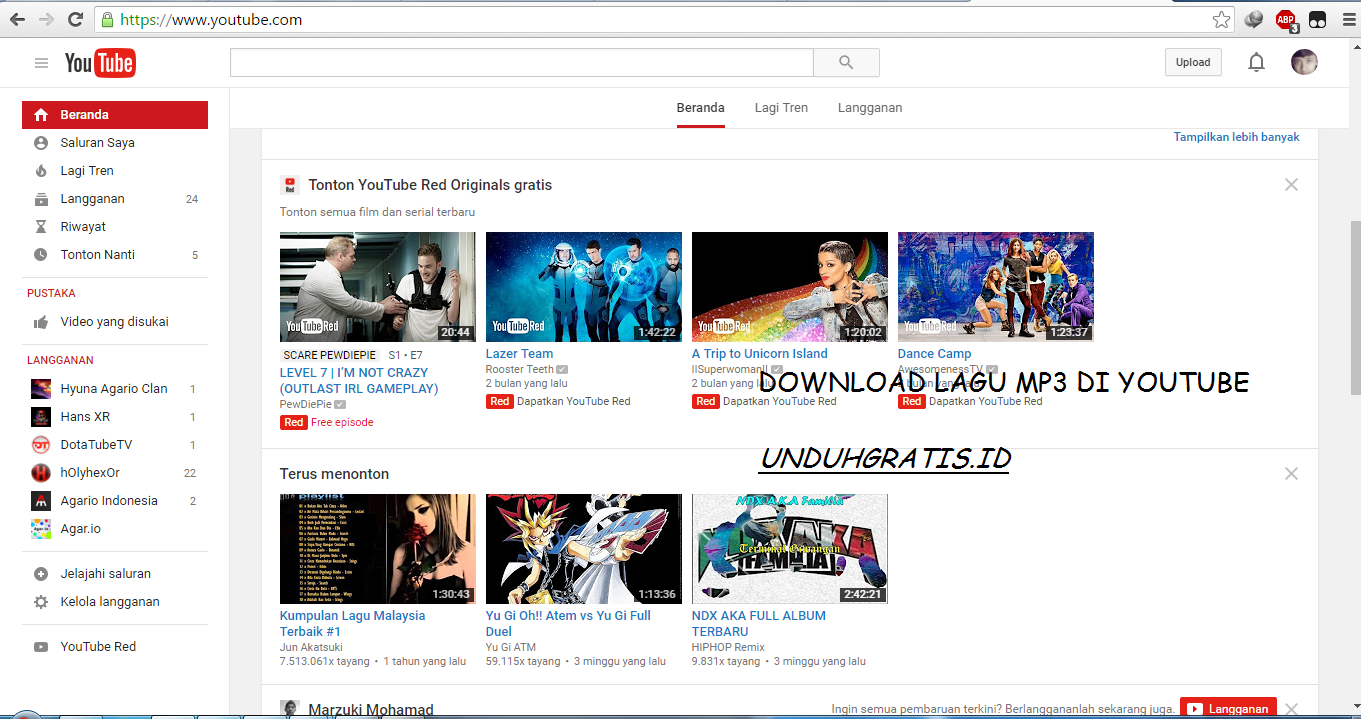Click the Tonton YouTube Red Originals gratis heading
Viewport: 1361px width, 719px height.
(430, 185)
